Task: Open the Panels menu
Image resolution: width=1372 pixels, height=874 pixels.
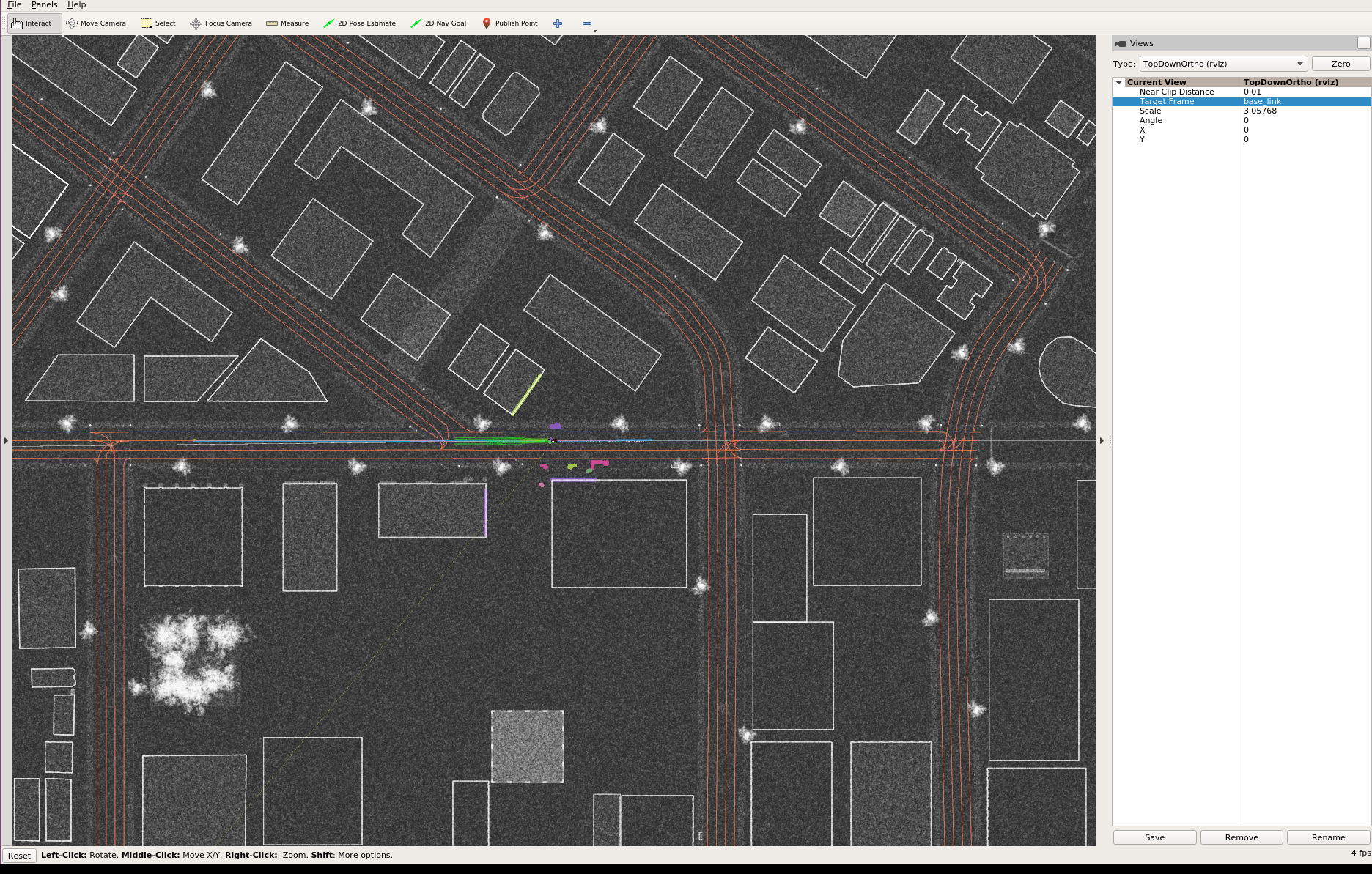Action: pyautogui.click(x=44, y=4)
